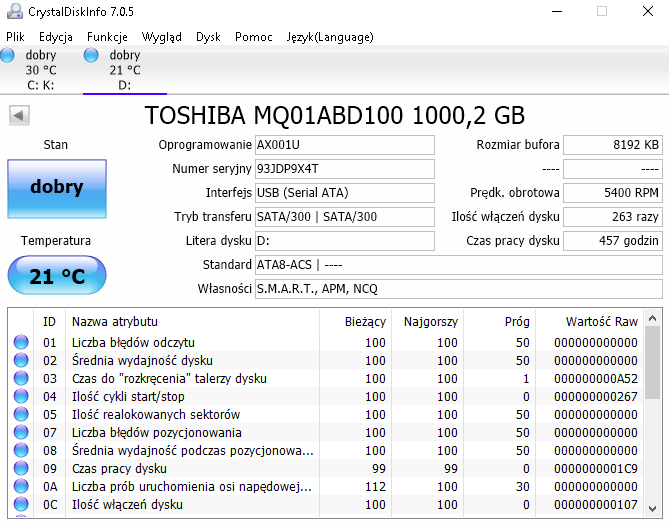Click the CrystalDiskInfo app icon in title bar

pyautogui.click(x=15, y=12)
